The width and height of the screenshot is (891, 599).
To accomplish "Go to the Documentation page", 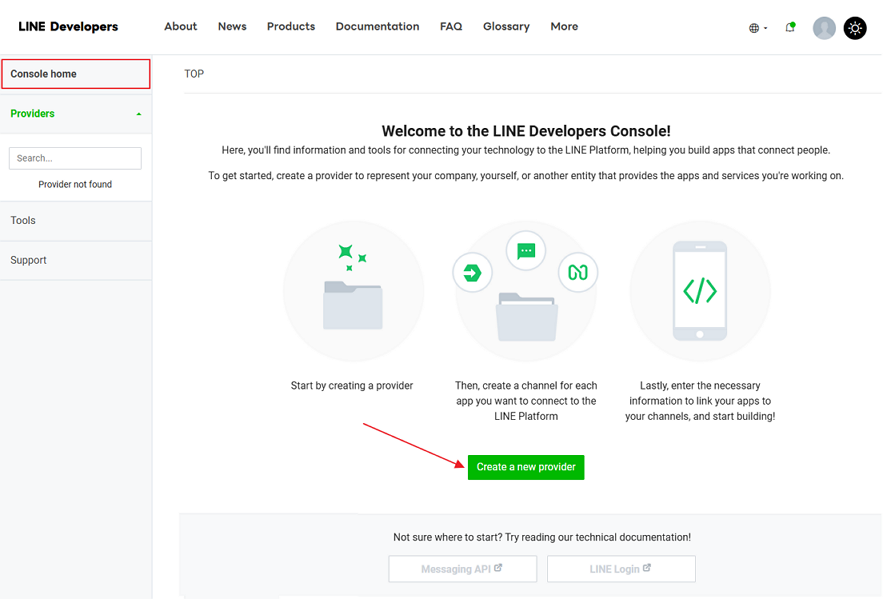I will tap(377, 27).
